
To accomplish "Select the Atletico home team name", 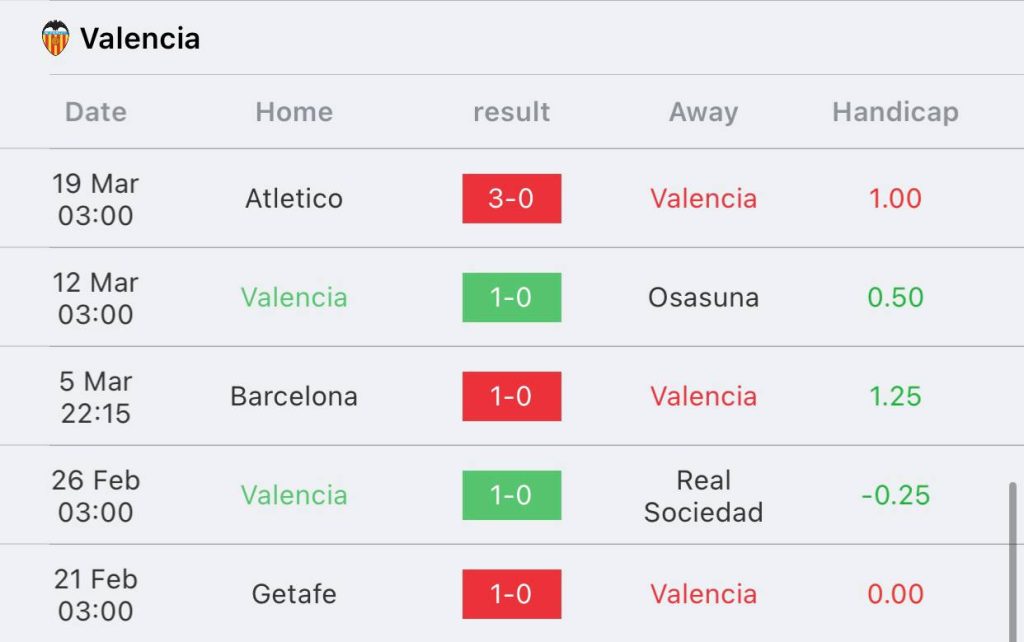I will pyautogui.click(x=294, y=199).
